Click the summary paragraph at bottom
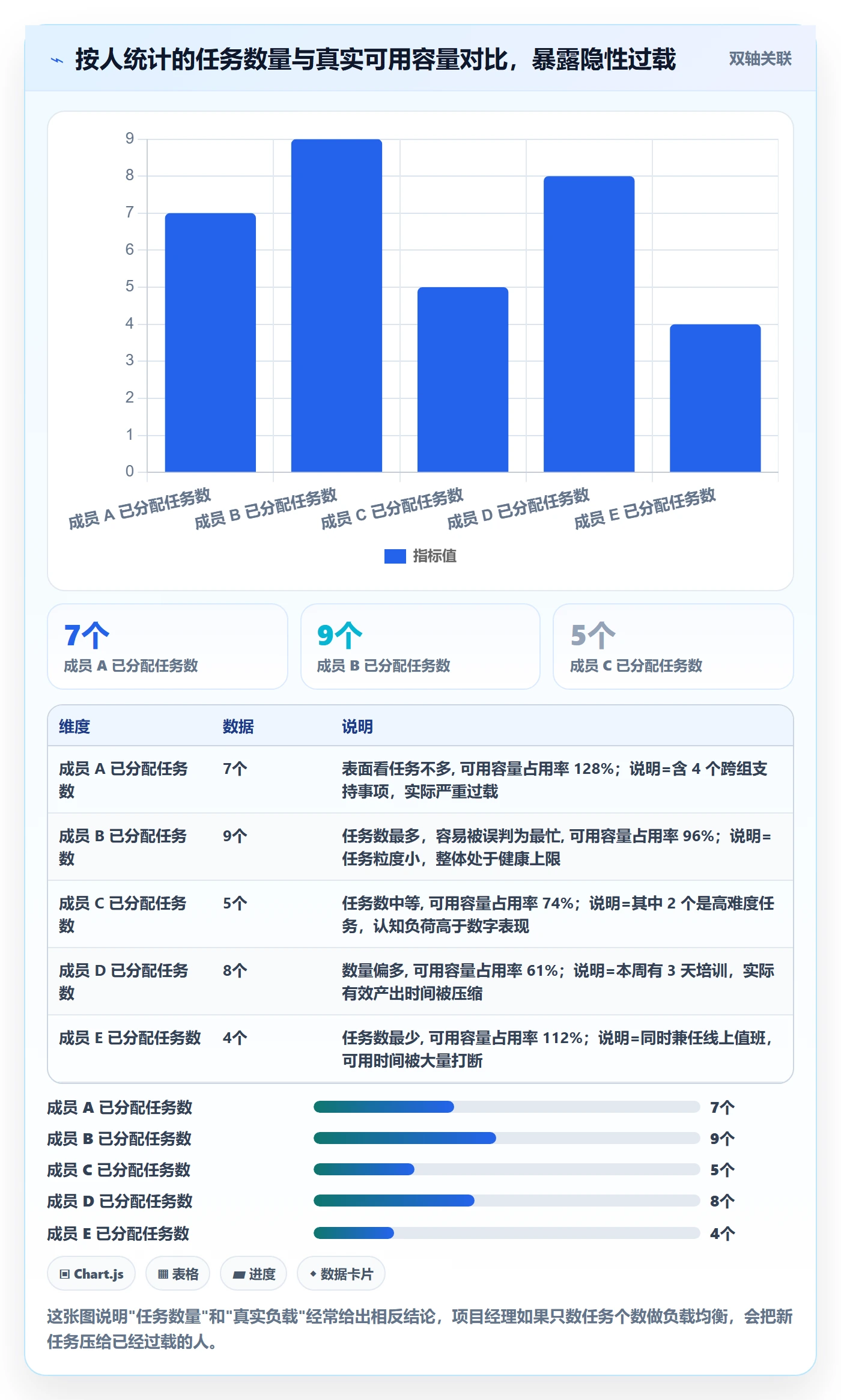The image size is (841, 1400). point(420,1329)
